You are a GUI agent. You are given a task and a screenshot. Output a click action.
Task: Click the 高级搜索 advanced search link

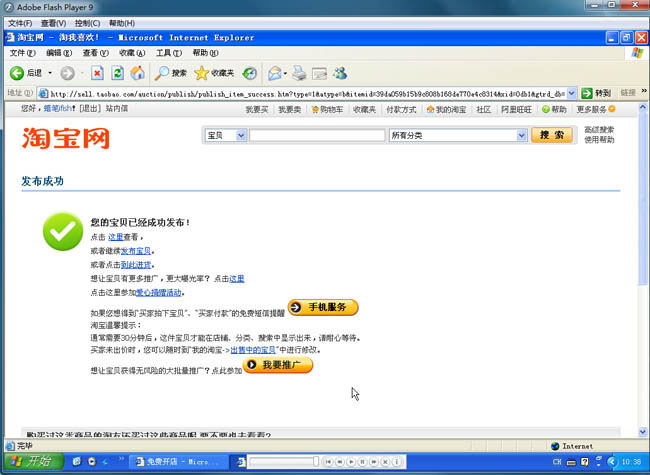(599, 130)
